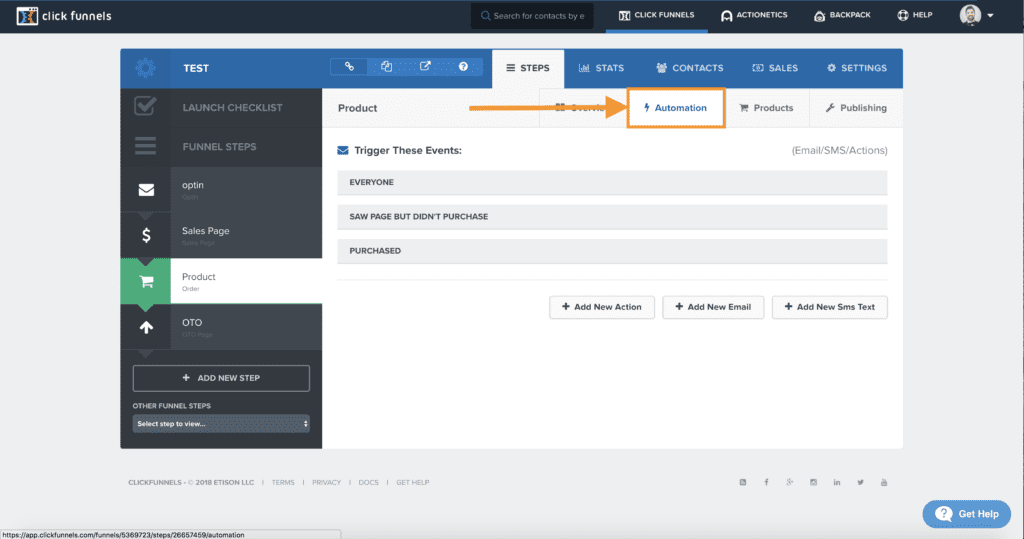Open the Google Plus footer icon
Screen dimensions: 1024x539
click(790, 482)
